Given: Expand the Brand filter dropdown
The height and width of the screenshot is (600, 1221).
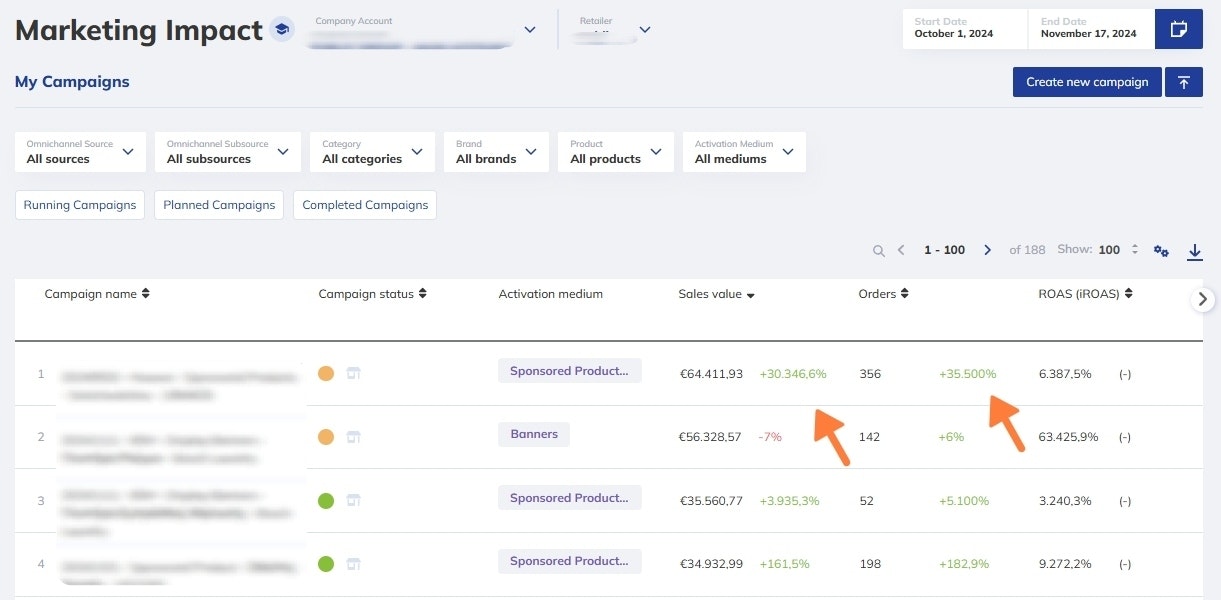Looking at the screenshot, I should pos(496,152).
